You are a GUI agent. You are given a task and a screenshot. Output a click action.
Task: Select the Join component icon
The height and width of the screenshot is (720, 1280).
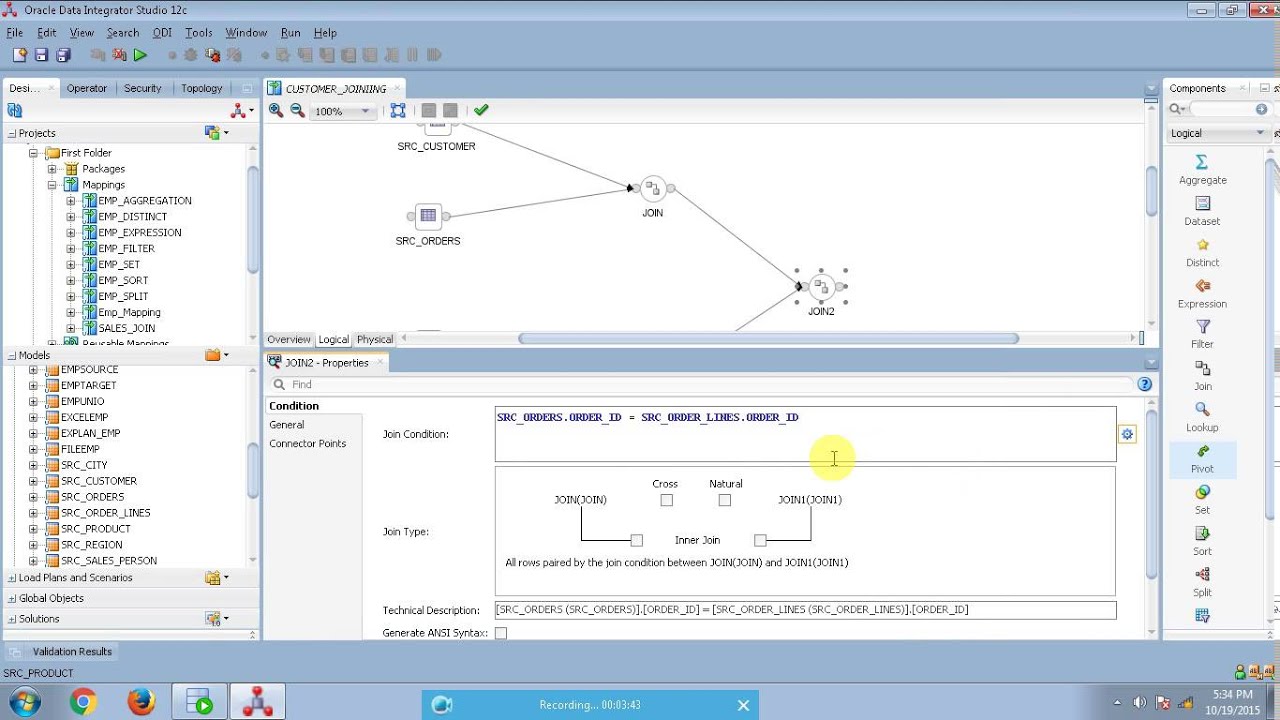coord(1202,368)
